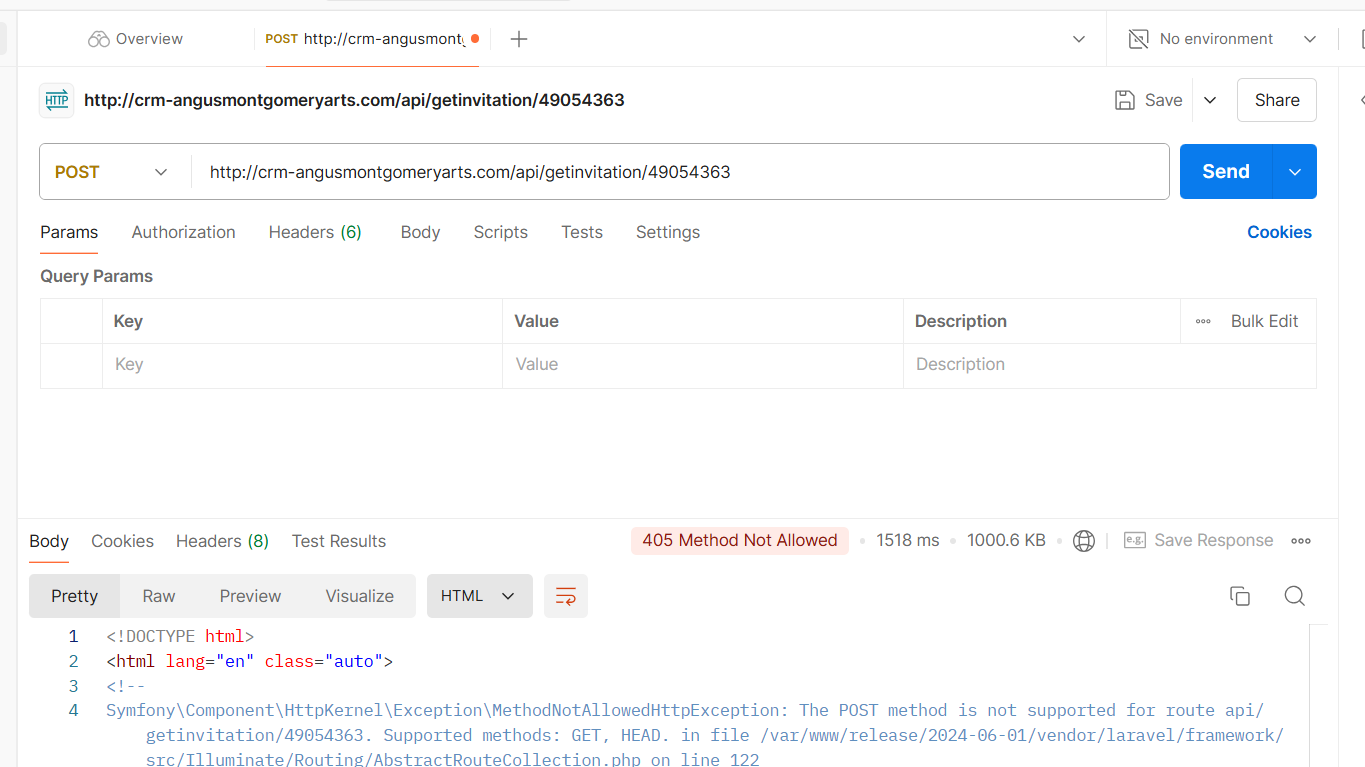Copy the response body with copy icon
Image resolution: width=1365 pixels, height=767 pixels.
click(x=1239, y=596)
